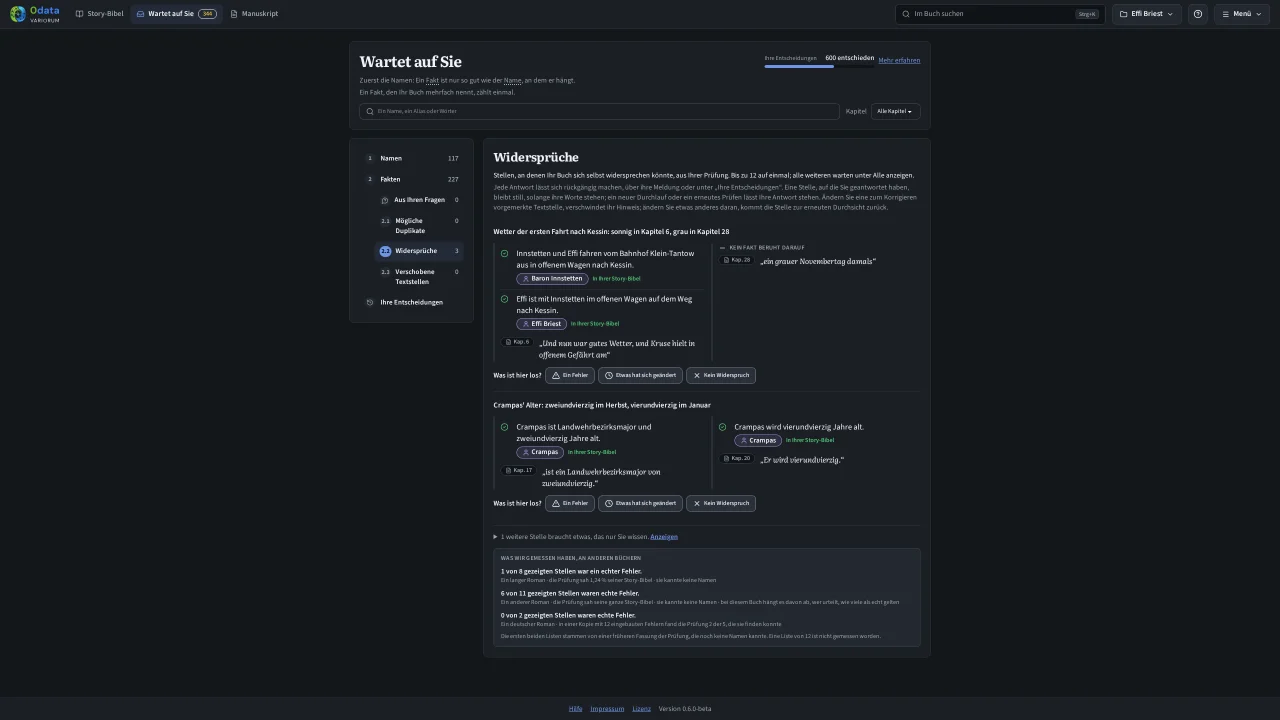Open Verschobene Textstellen section
This screenshot has width=1280, height=720.
tap(419, 277)
